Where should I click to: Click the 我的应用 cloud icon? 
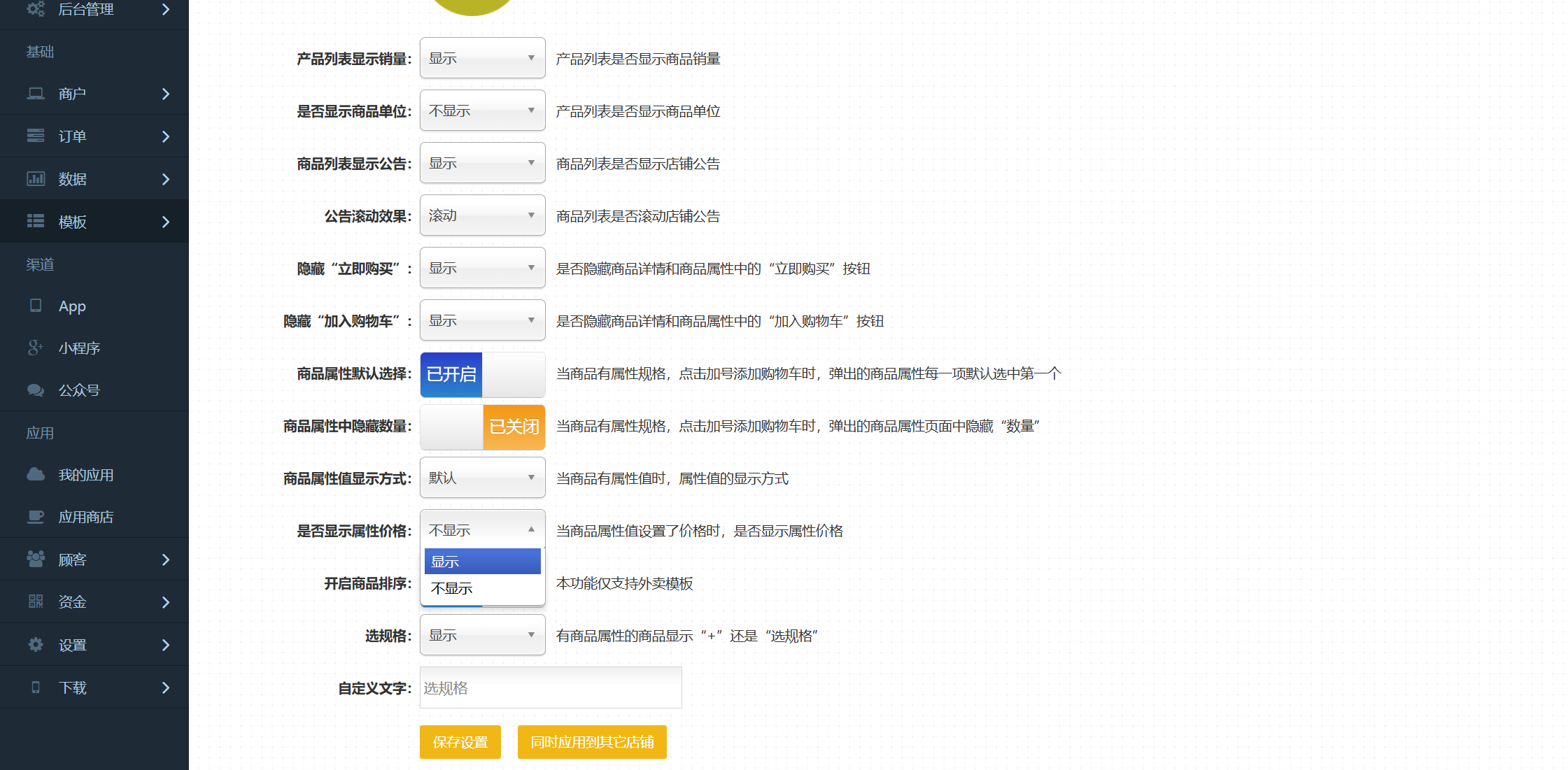point(36,474)
